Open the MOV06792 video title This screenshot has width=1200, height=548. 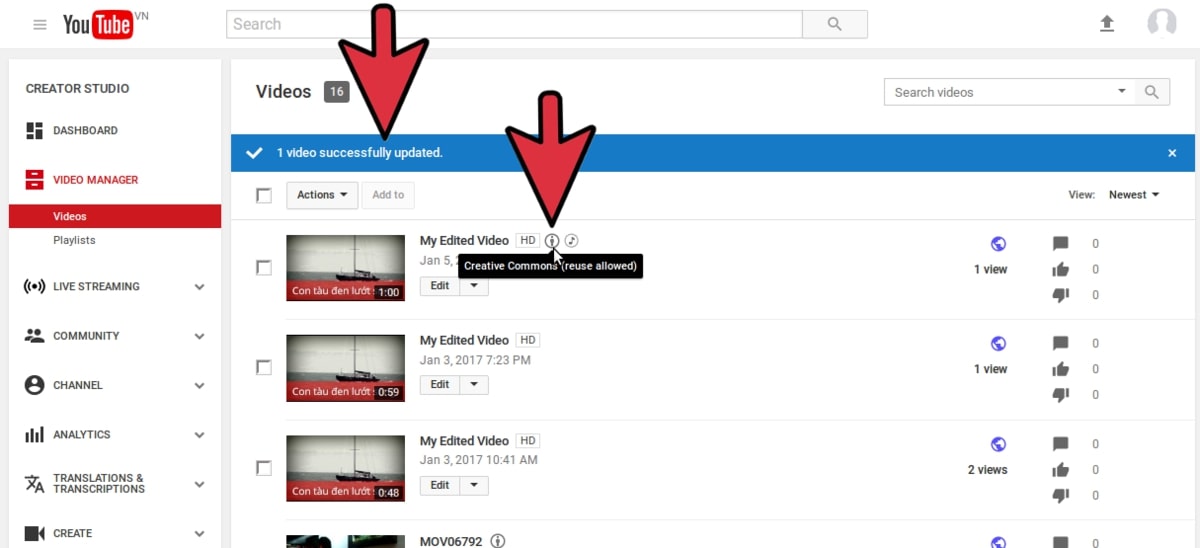click(451, 541)
